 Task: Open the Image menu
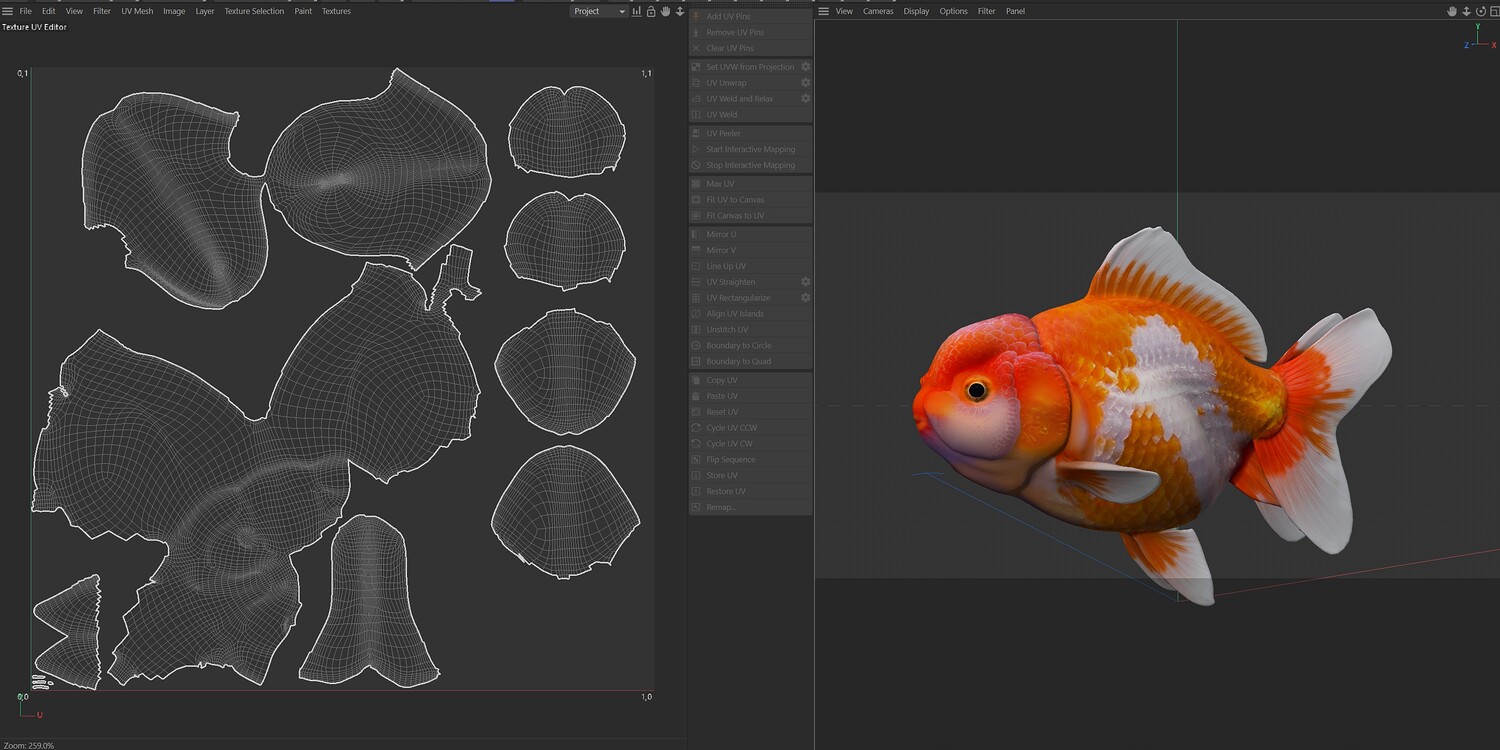174,11
